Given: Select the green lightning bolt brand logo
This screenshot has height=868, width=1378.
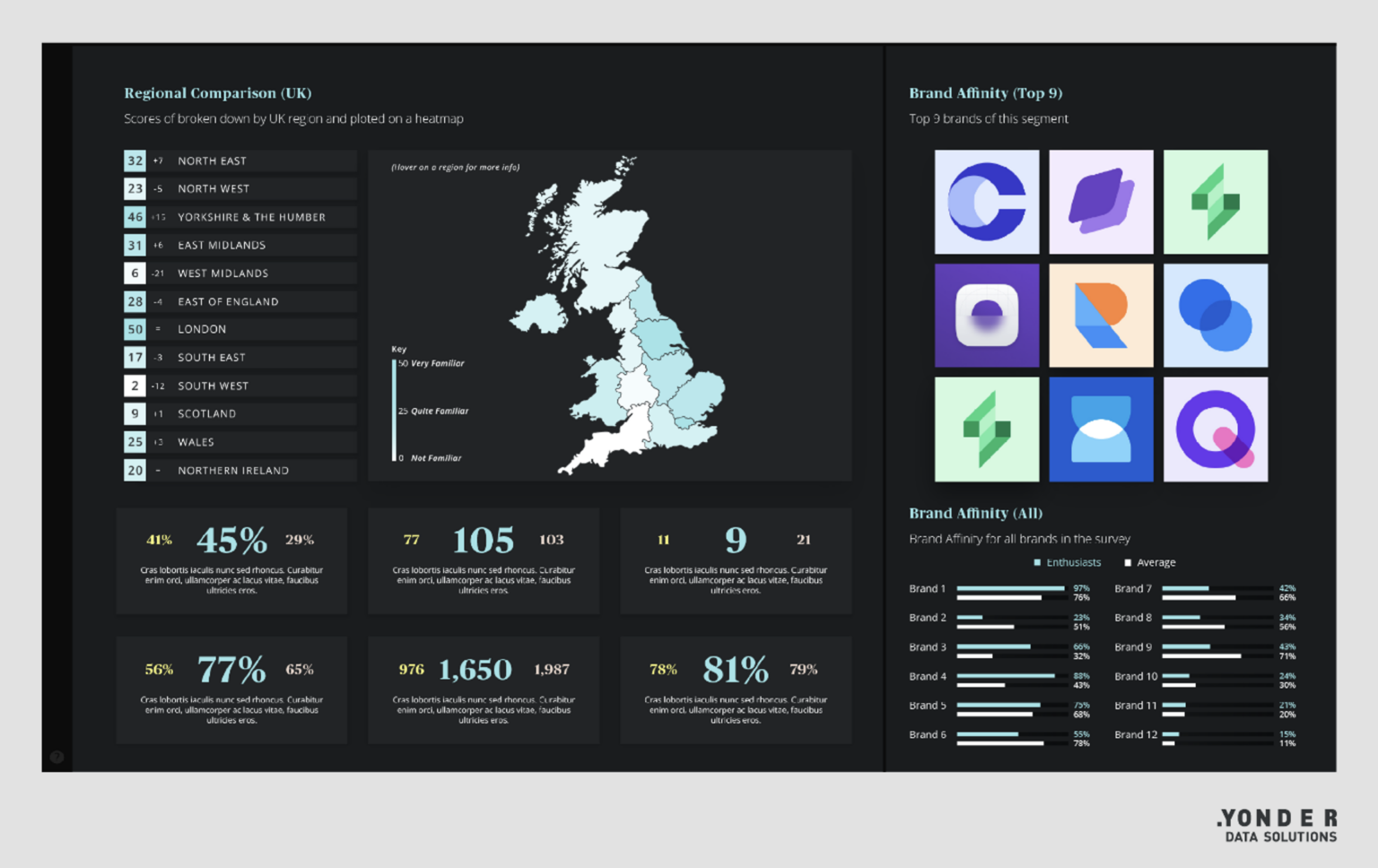Looking at the screenshot, I should (x=1216, y=201).
